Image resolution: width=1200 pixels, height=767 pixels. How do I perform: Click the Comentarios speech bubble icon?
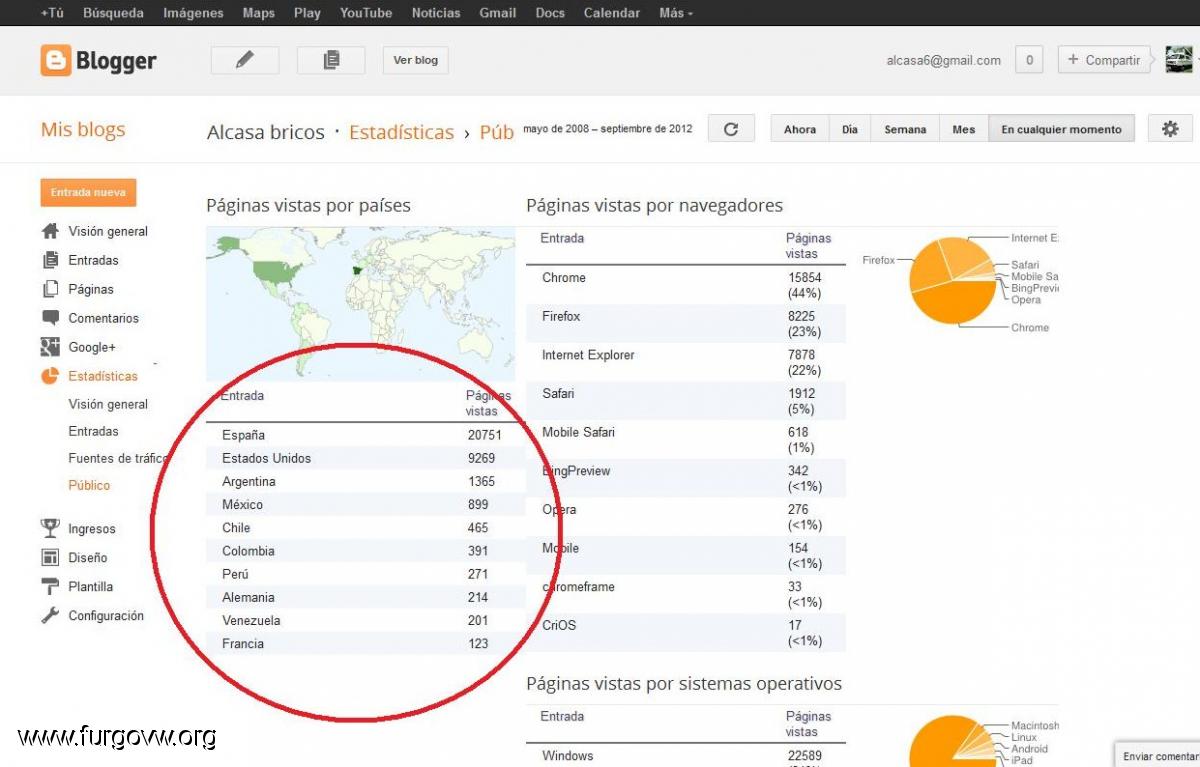click(50, 318)
